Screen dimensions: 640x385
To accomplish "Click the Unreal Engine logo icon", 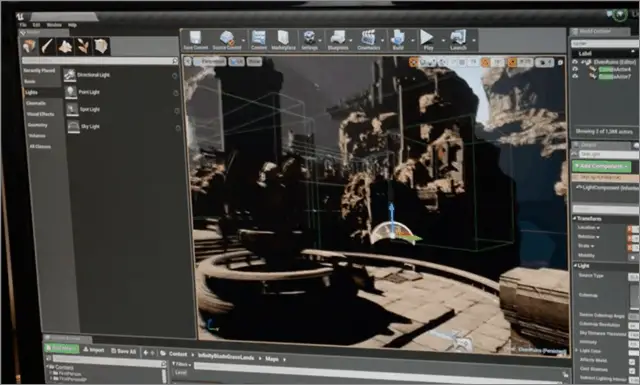I will click(20, 17).
